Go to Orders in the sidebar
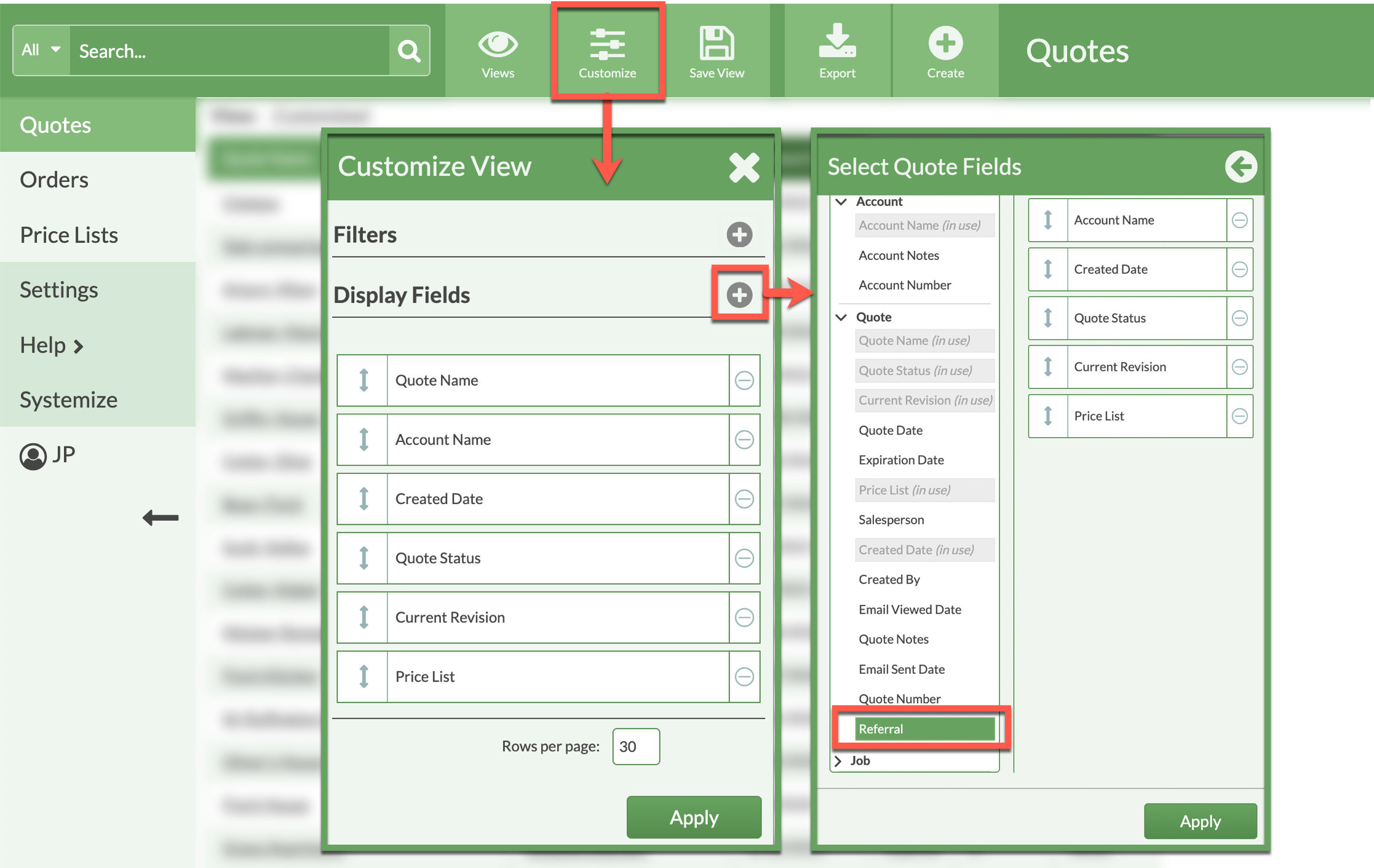The height and width of the screenshot is (868, 1374). (54, 180)
